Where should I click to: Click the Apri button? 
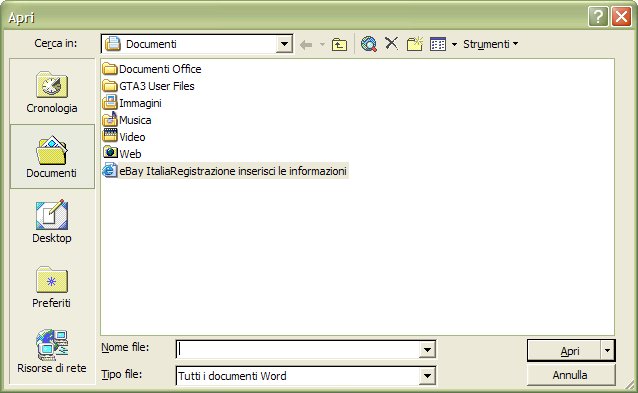[x=564, y=350]
